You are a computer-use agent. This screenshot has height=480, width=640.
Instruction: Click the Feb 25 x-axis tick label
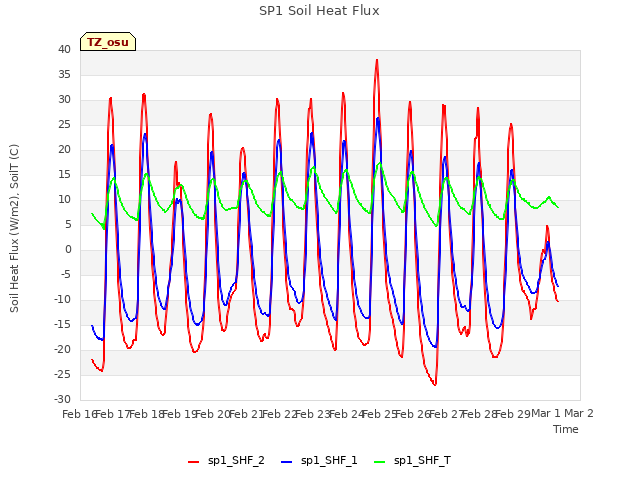coord(379,414)
